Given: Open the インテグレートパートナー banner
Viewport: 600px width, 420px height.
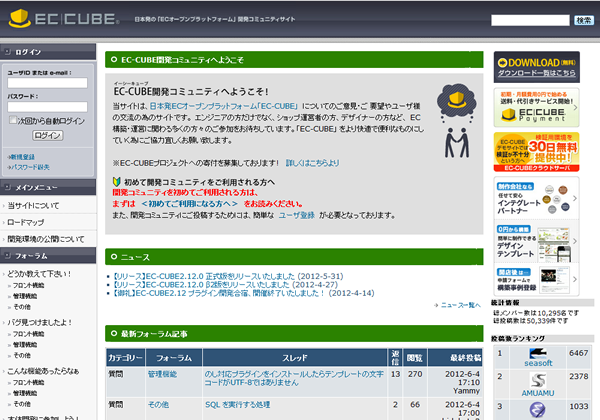Looking at the screenshot, I should pyautogui.click(x=536, y=198).
